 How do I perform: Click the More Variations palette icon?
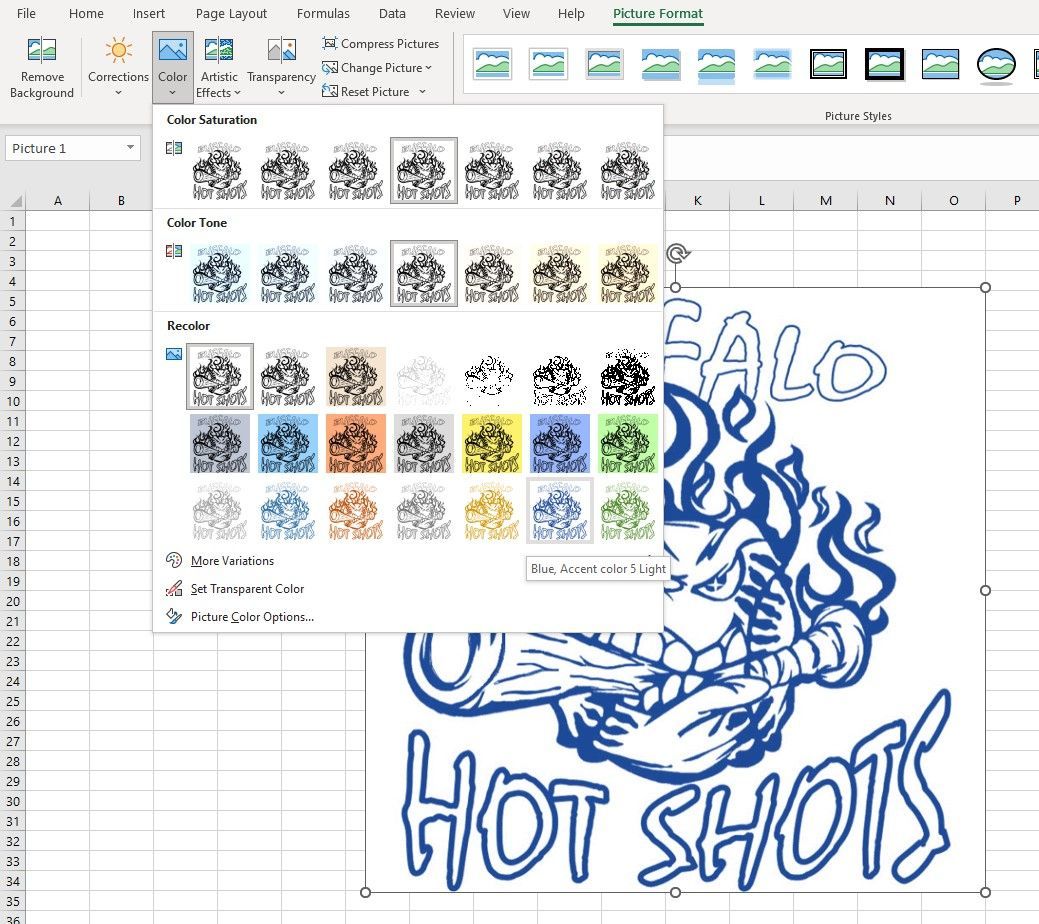tap(174, 560)
